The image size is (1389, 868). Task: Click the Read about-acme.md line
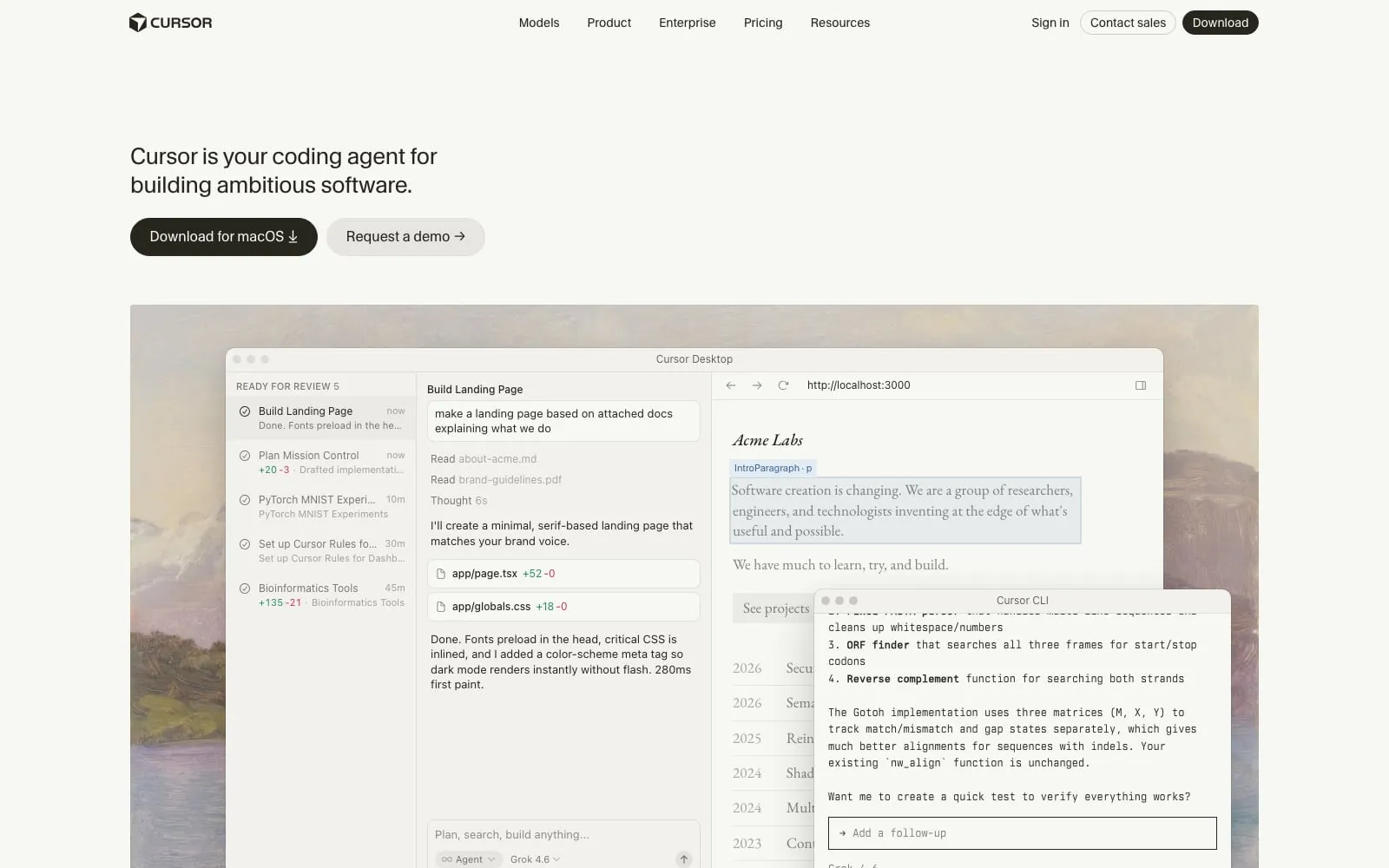(x=484, y=459)
